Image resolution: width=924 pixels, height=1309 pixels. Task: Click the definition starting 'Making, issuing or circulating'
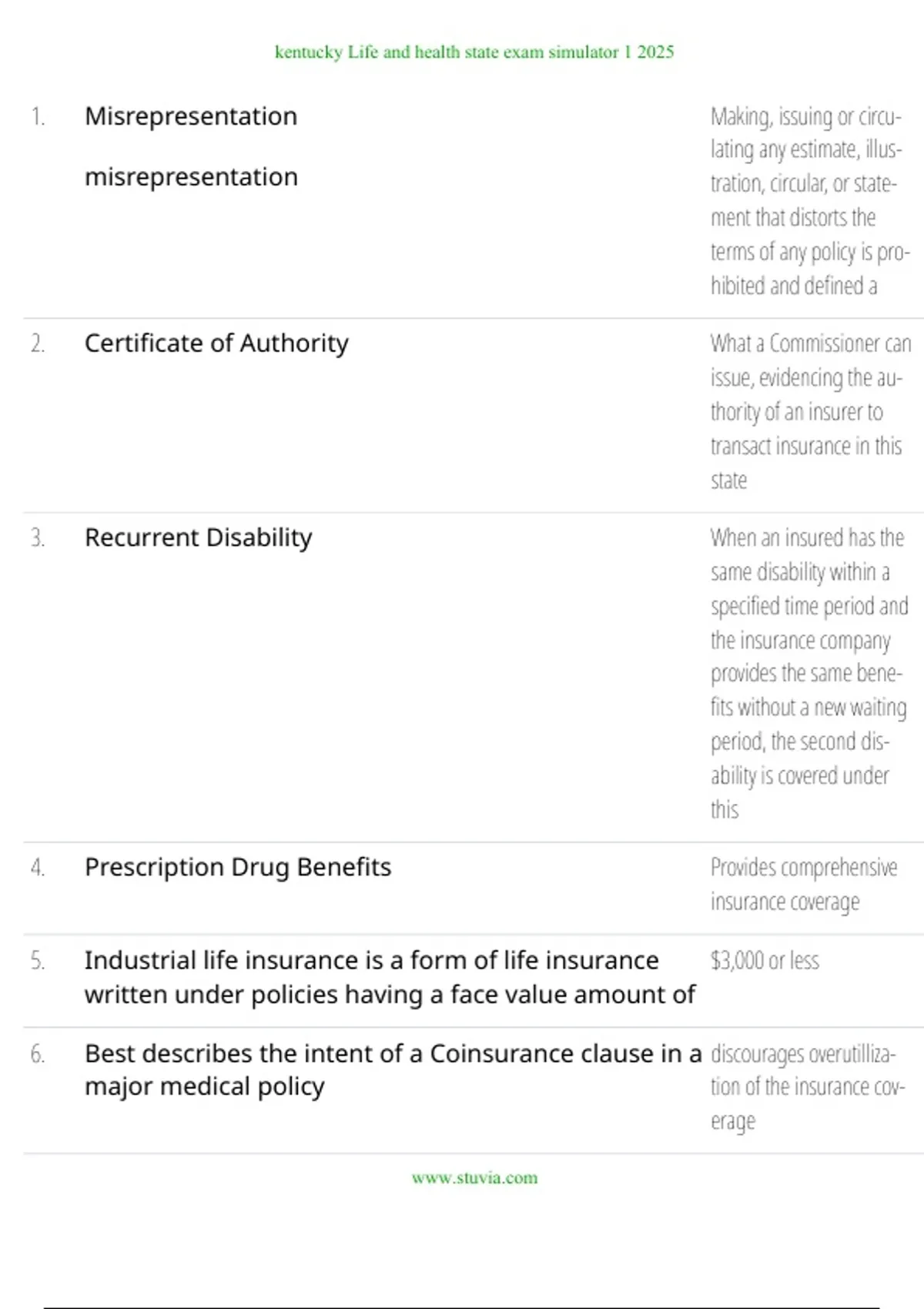(x=808, y=201)
